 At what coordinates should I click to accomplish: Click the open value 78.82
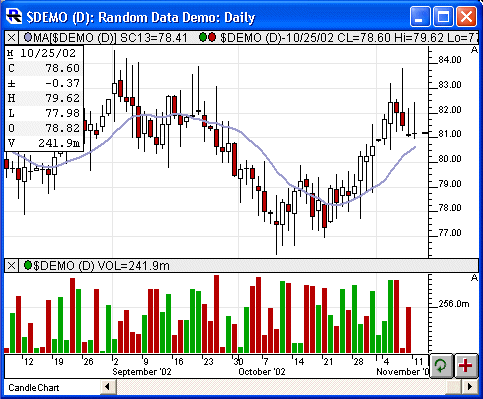[63, 128]
